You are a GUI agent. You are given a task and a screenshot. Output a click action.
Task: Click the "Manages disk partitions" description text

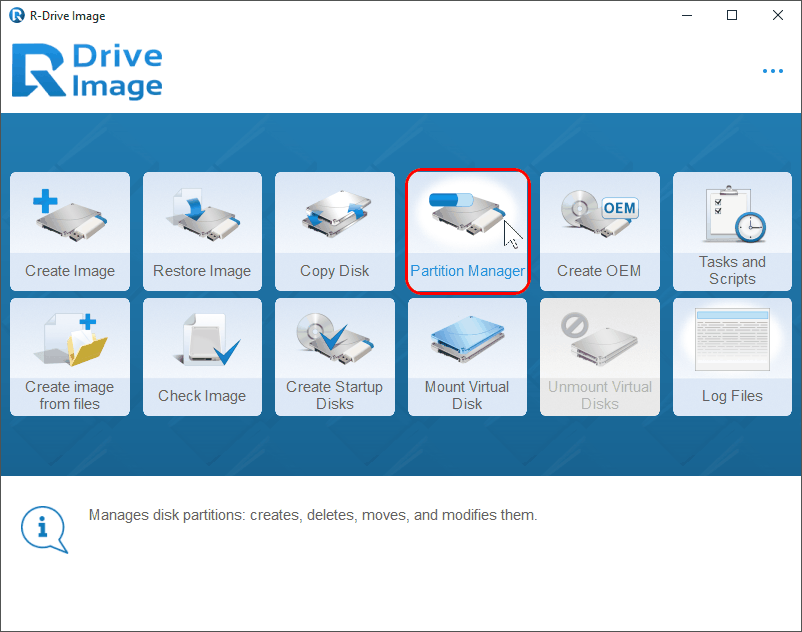pyautogui.click(x=313, y=515)
